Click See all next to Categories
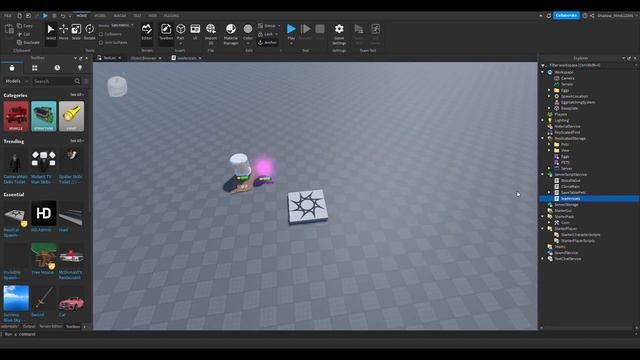Image resolution: width=640 pixels, height=360 pixels. click(x=76, y=95)
